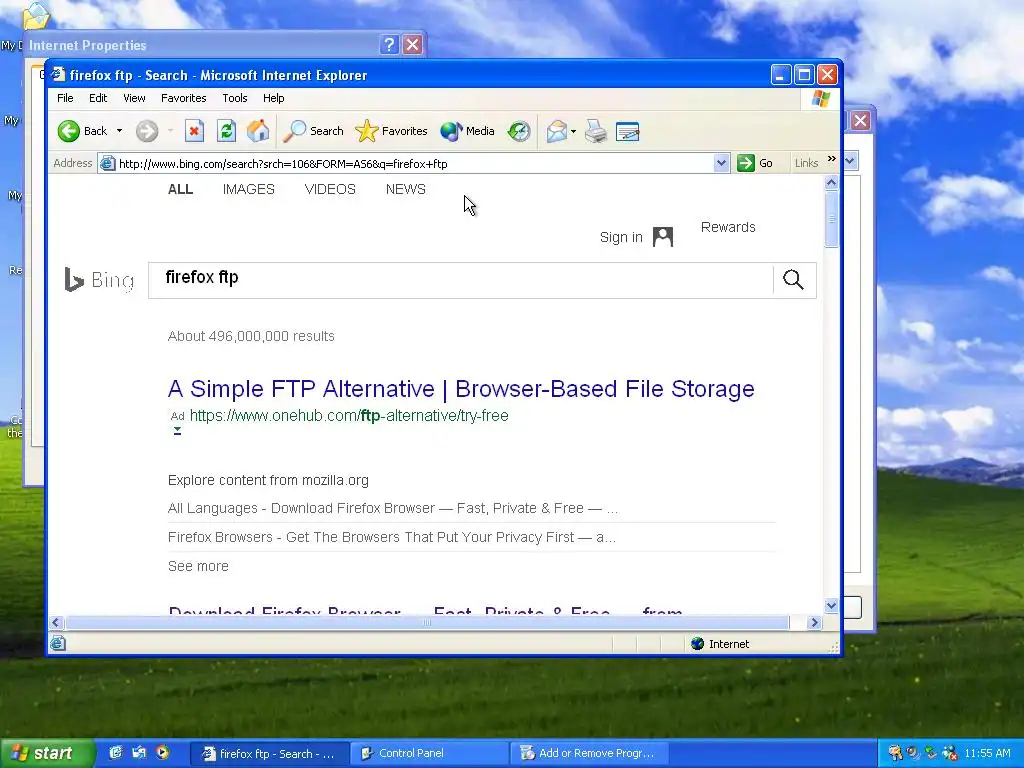Click the Bing logo
The width and height of the screenshot is (1024, 768).
pyautogui.click(x=99, y=280)
